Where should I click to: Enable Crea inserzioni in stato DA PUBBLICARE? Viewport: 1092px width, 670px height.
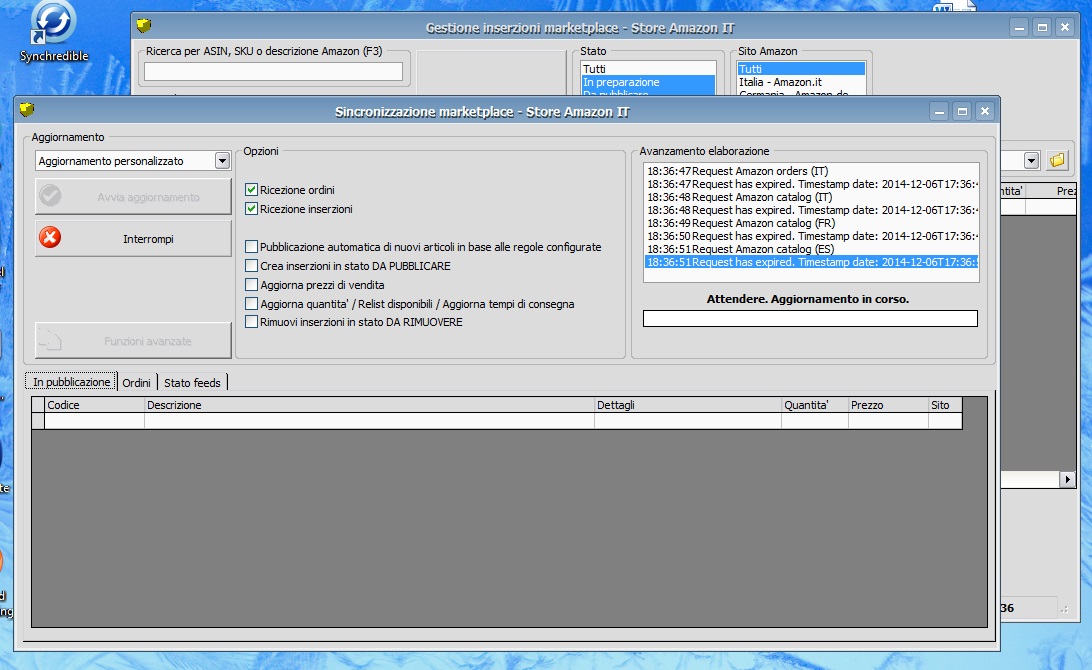pyautogui.click(x=251, y=265)
